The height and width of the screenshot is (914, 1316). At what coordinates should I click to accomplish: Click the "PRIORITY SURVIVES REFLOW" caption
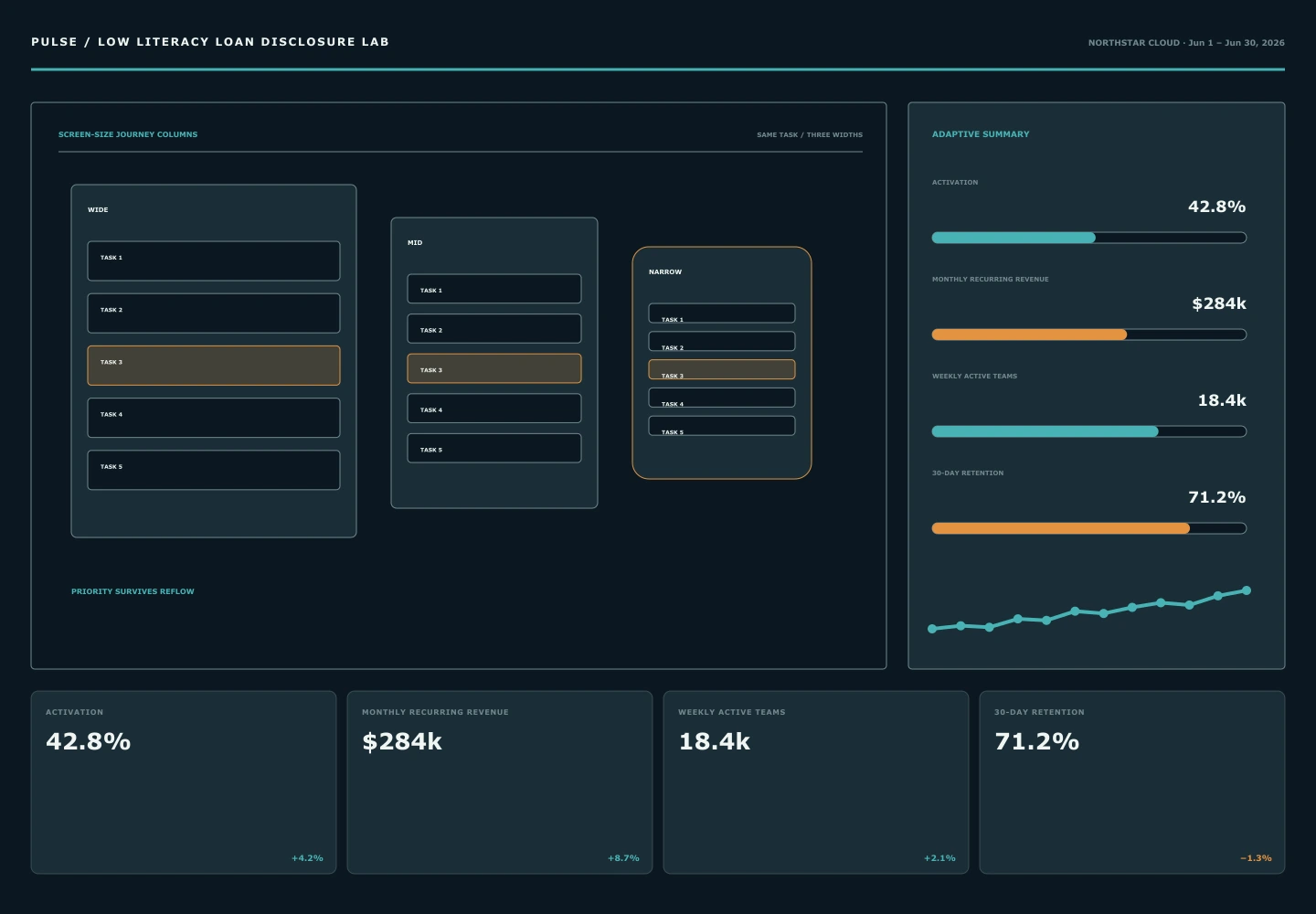133,591
